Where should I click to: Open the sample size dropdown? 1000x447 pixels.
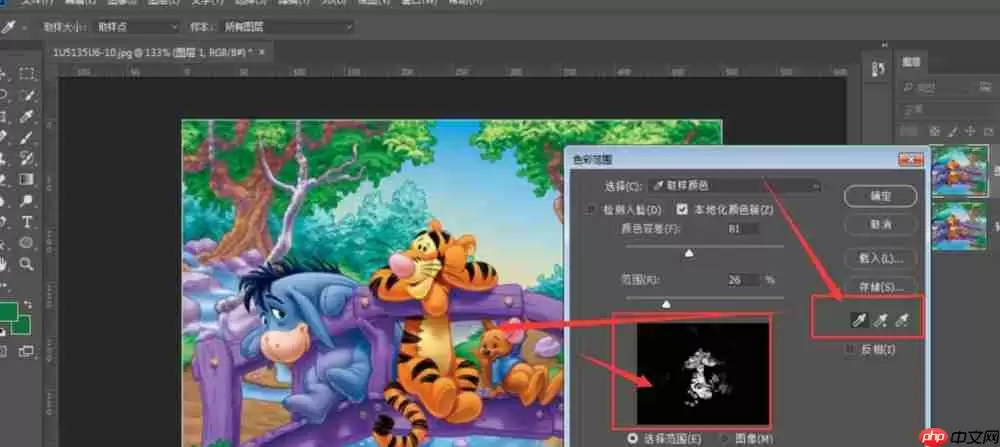point(136,27)
